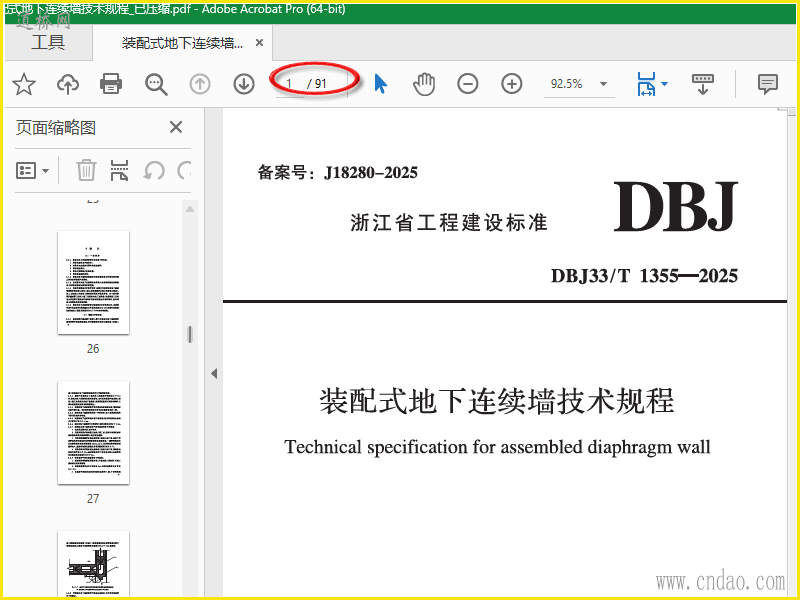Close the 页面缩略图 panel
The image size is (800, 600).
coord(176,127)
